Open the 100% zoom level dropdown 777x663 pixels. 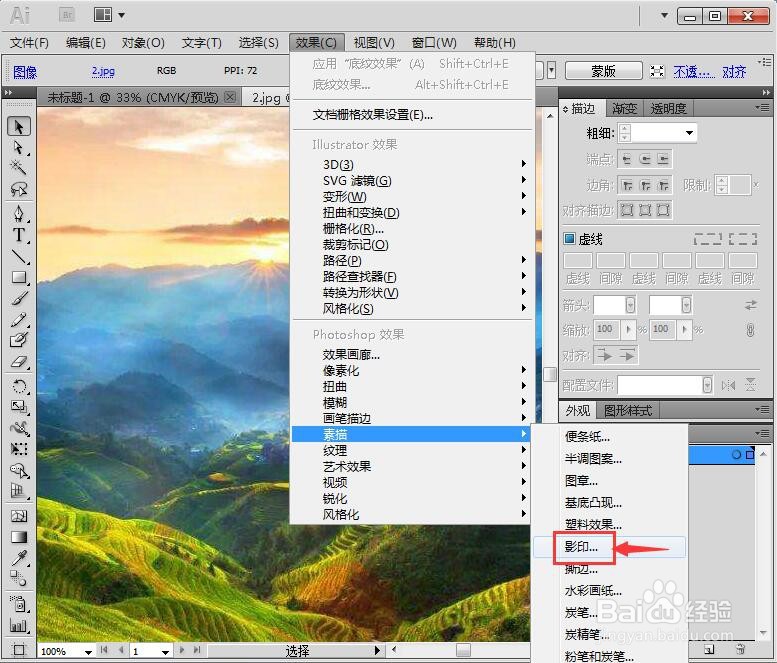pos(88,652)
